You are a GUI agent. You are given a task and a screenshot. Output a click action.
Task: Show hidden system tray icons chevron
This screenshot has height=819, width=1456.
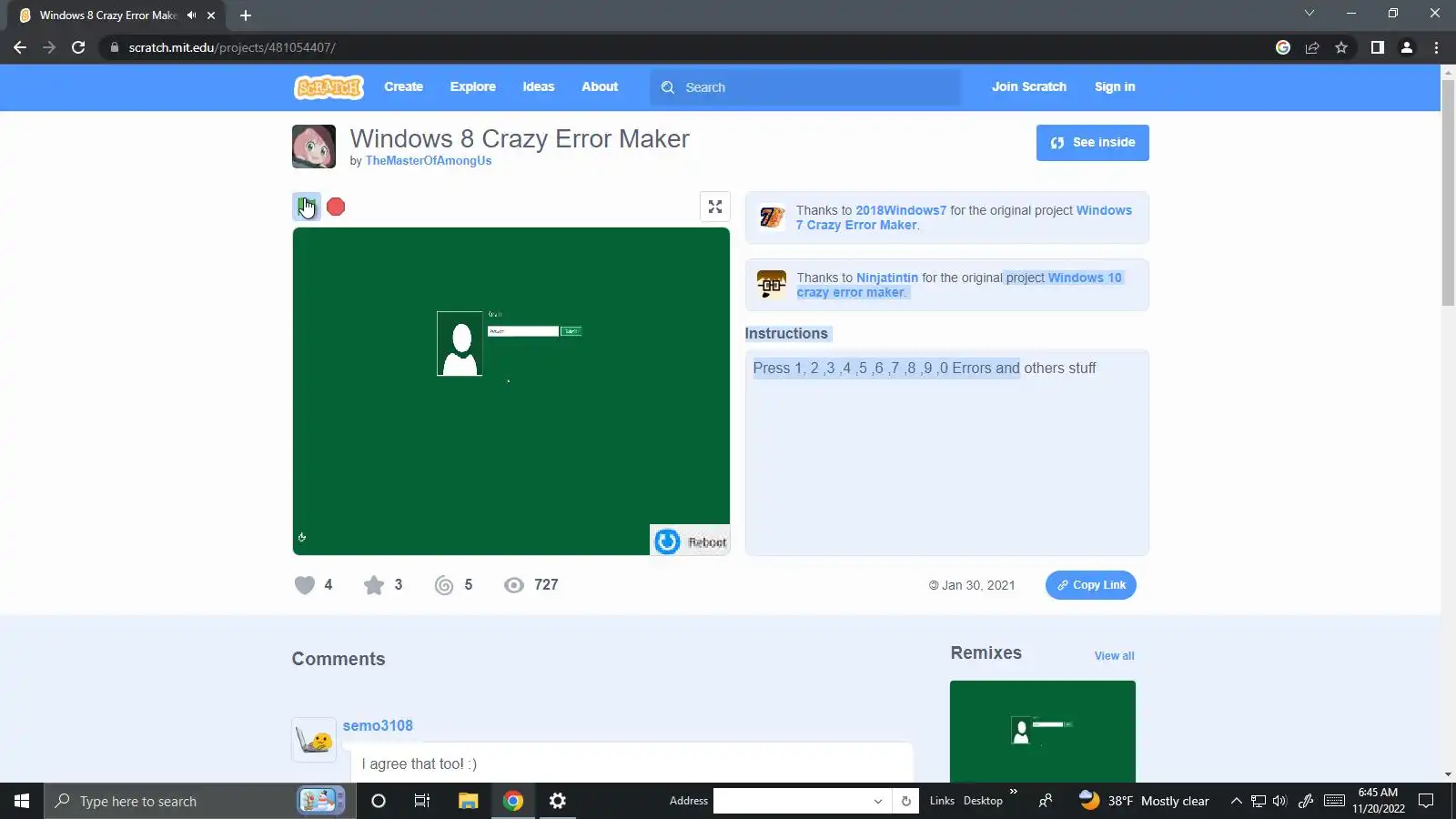[x=1236, y=801]
